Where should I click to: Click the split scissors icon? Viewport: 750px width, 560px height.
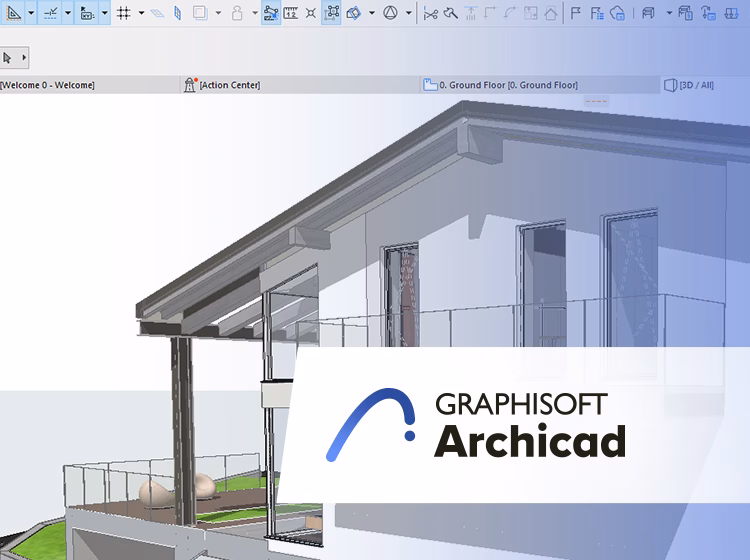[431, 13]
